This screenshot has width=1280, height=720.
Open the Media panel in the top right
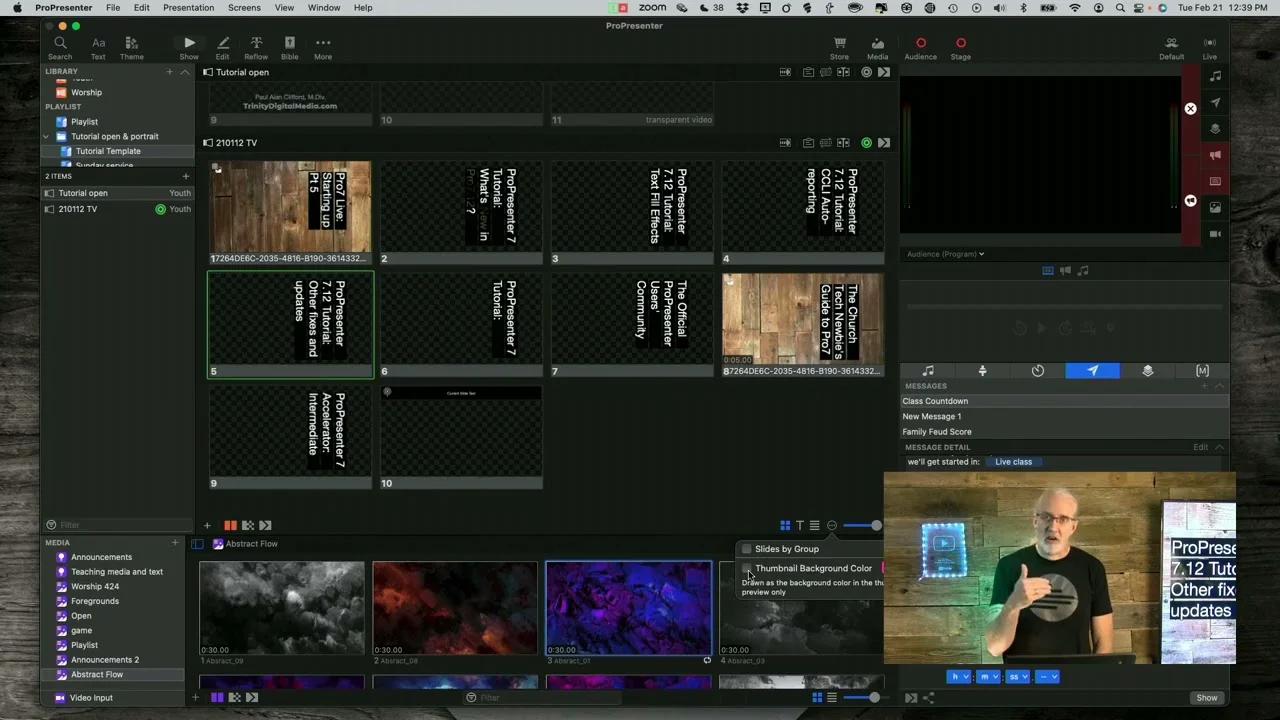point(877,45)
